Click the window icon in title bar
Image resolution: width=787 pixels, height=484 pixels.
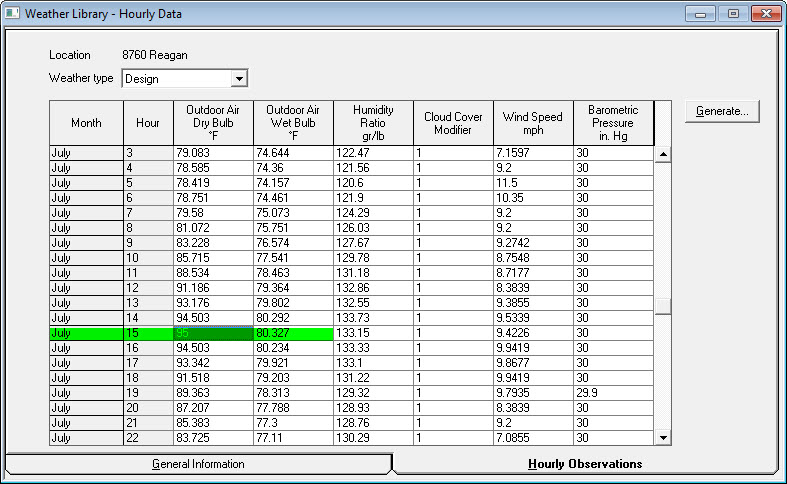13,13
